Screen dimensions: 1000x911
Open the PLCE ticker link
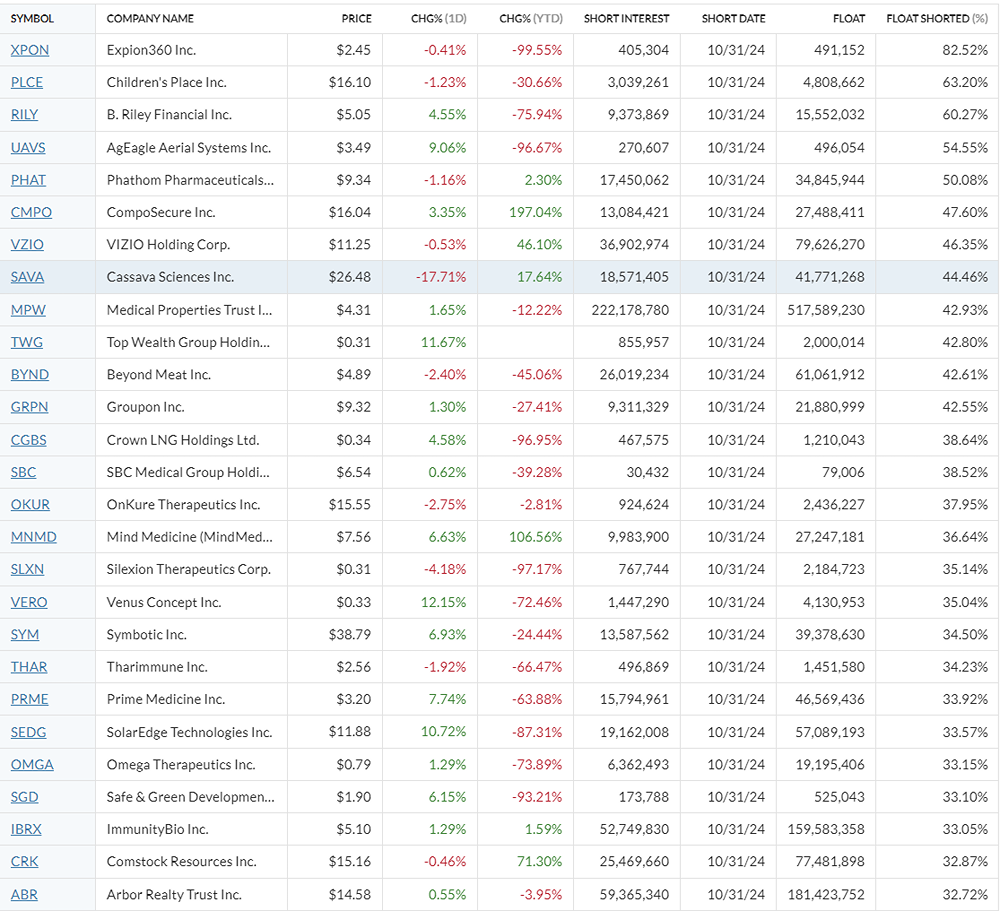27,82
